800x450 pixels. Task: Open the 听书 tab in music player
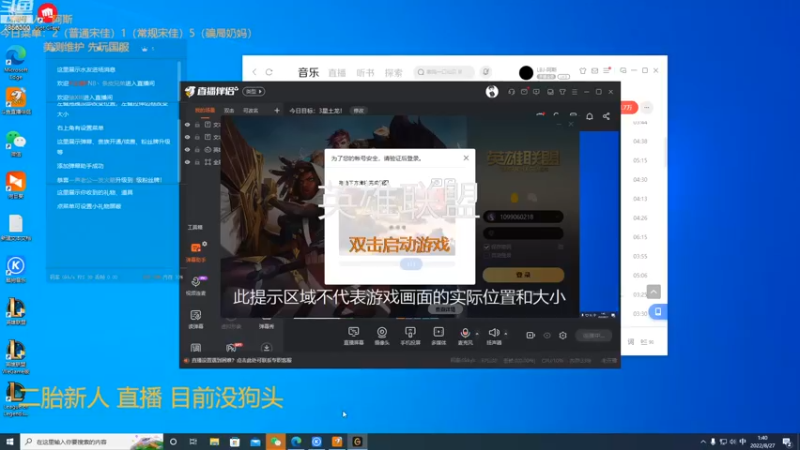(x=365, y=73)
